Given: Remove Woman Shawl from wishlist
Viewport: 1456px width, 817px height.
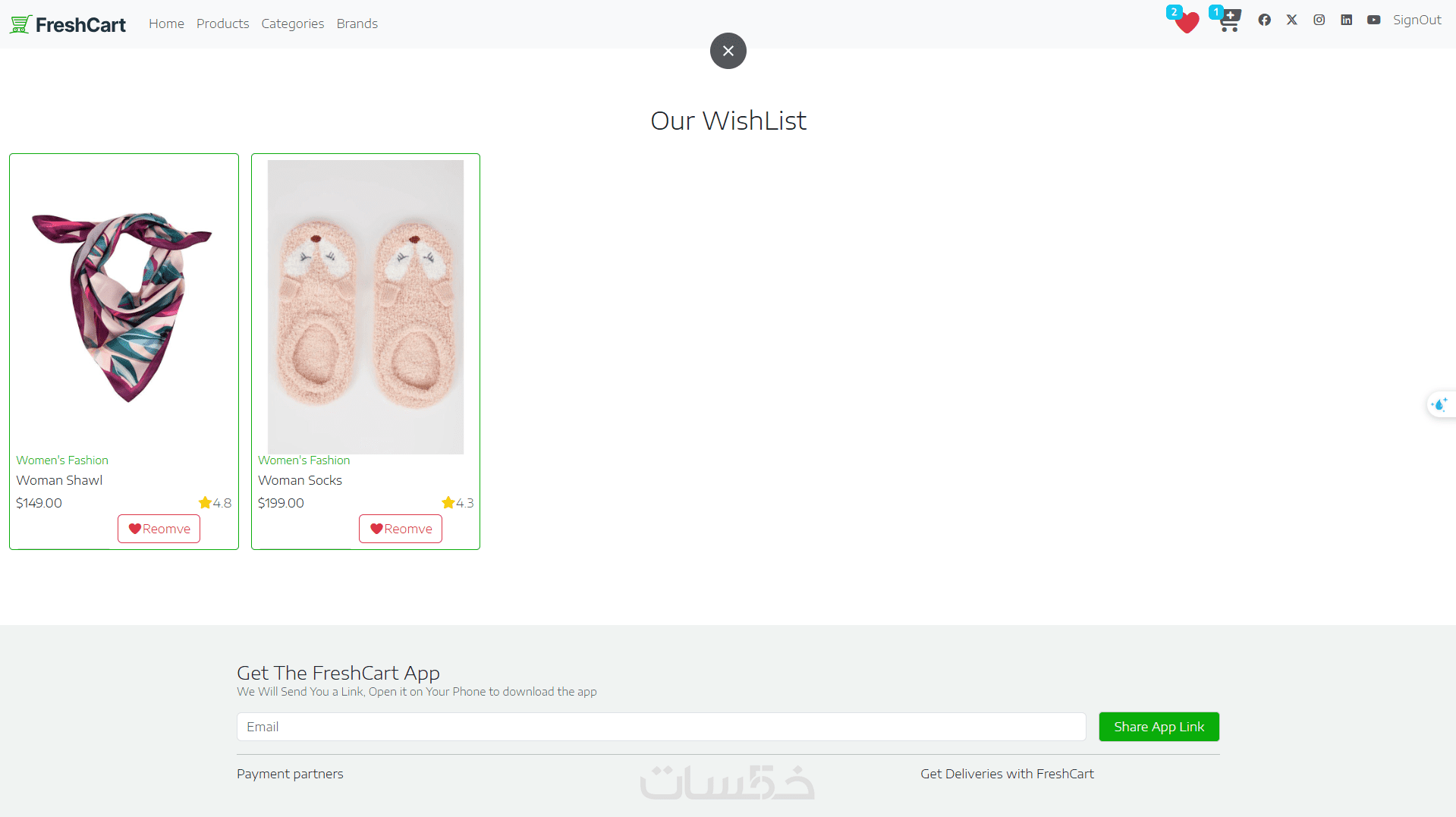Looking at the screenshot, I should pos(159,529).
